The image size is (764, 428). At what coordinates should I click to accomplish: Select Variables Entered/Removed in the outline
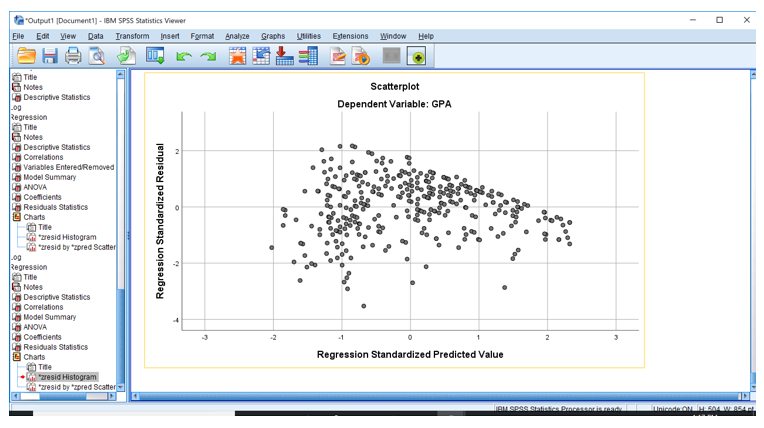tap(69, 167)
